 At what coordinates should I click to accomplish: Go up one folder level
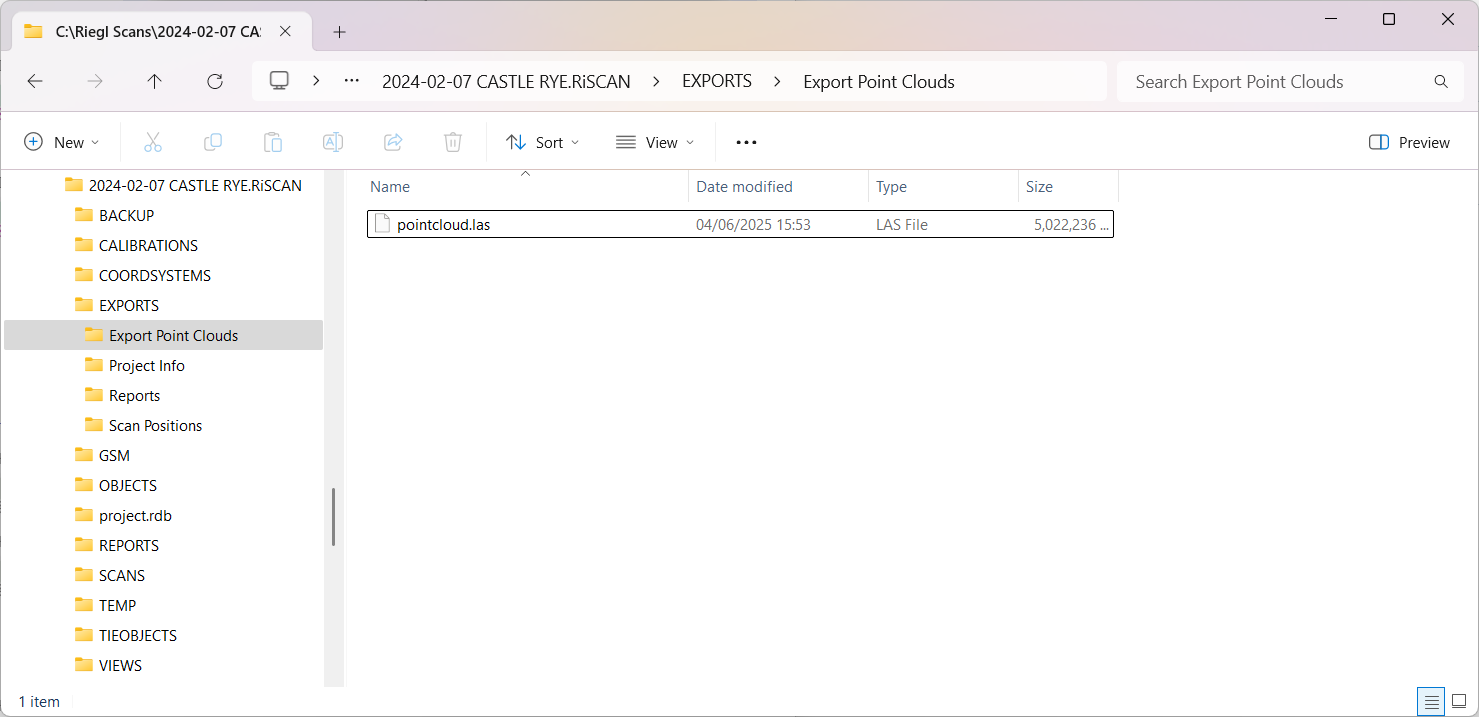(x=154, y=82)
